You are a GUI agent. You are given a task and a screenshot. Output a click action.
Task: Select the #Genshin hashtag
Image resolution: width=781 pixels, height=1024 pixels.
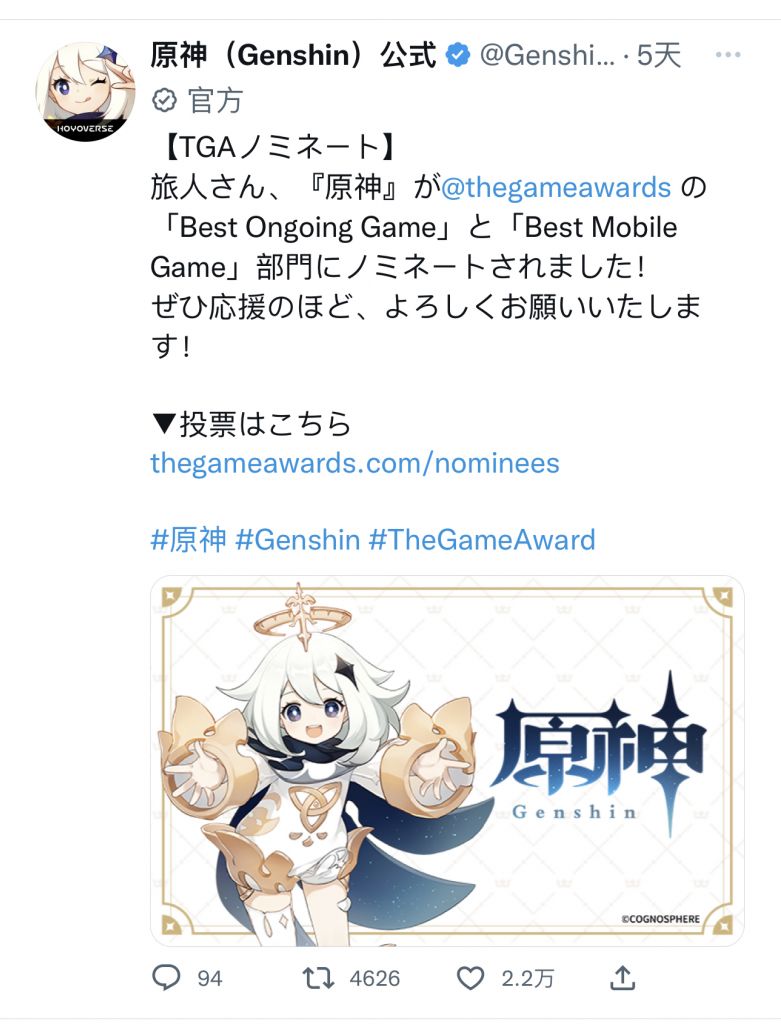coord(298,540)
